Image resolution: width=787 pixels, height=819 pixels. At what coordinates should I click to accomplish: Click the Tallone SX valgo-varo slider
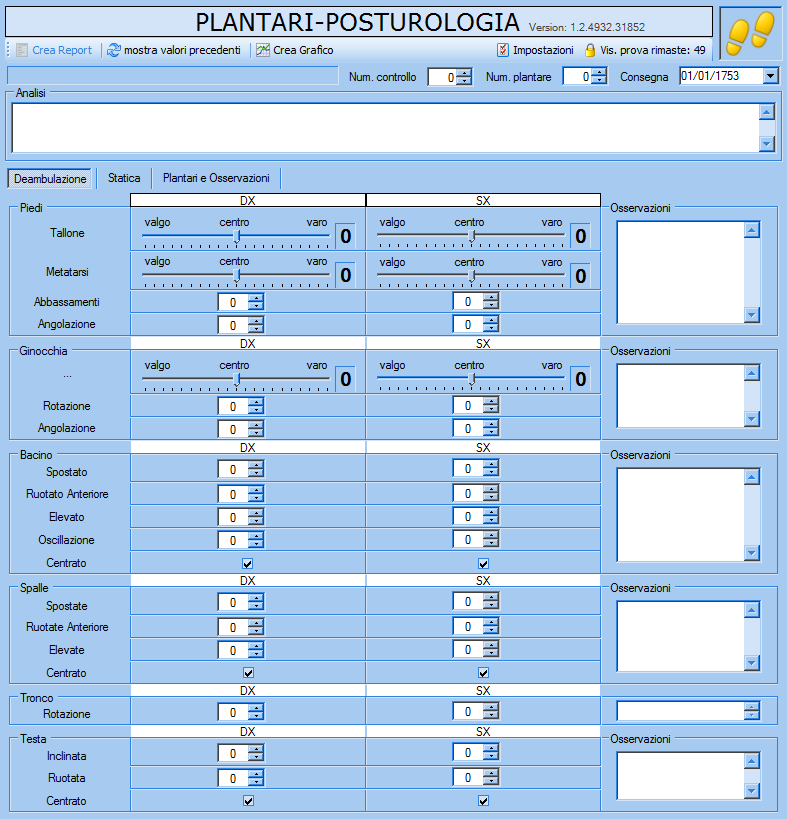coord(471,237)
